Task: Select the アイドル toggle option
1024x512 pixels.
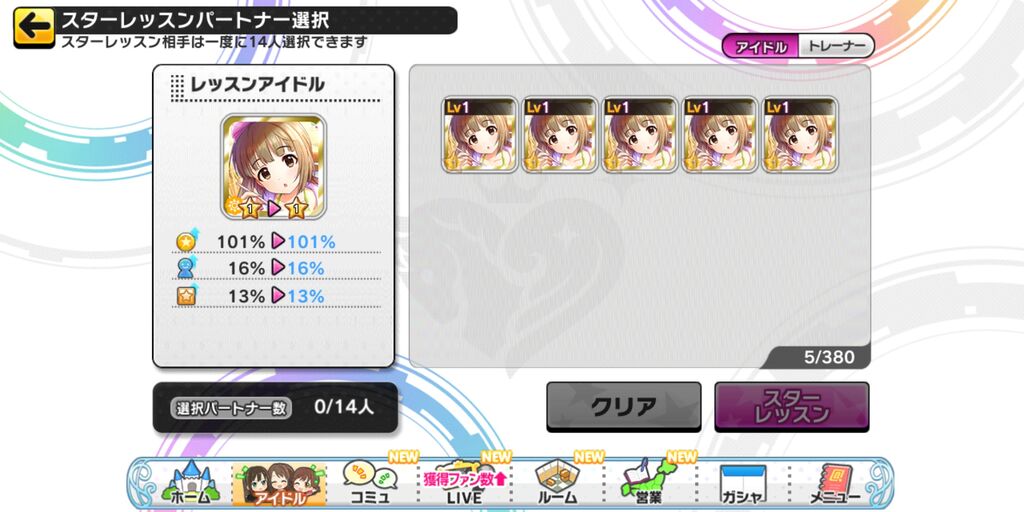Action: 761,46
